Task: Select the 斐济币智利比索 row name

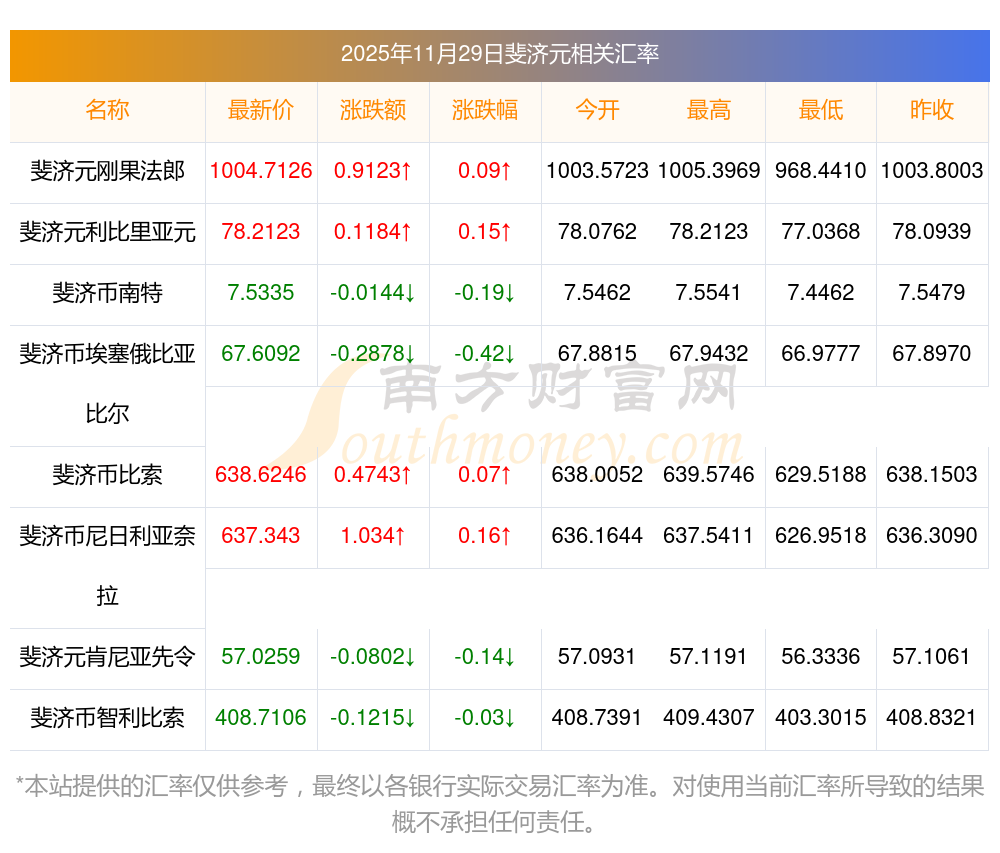Action: coord(107,718)
